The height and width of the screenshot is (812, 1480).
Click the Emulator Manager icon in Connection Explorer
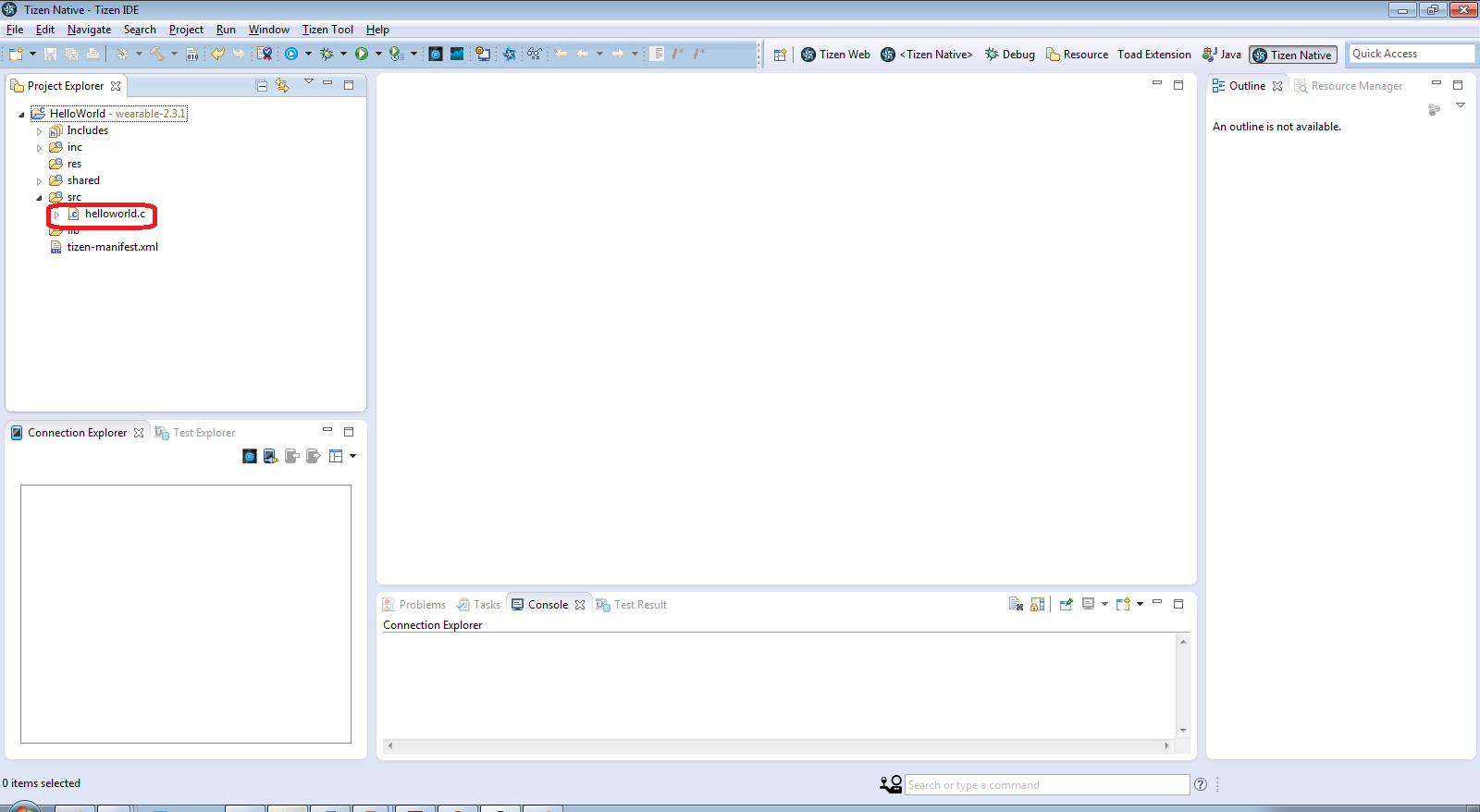[x=250, y=456]
